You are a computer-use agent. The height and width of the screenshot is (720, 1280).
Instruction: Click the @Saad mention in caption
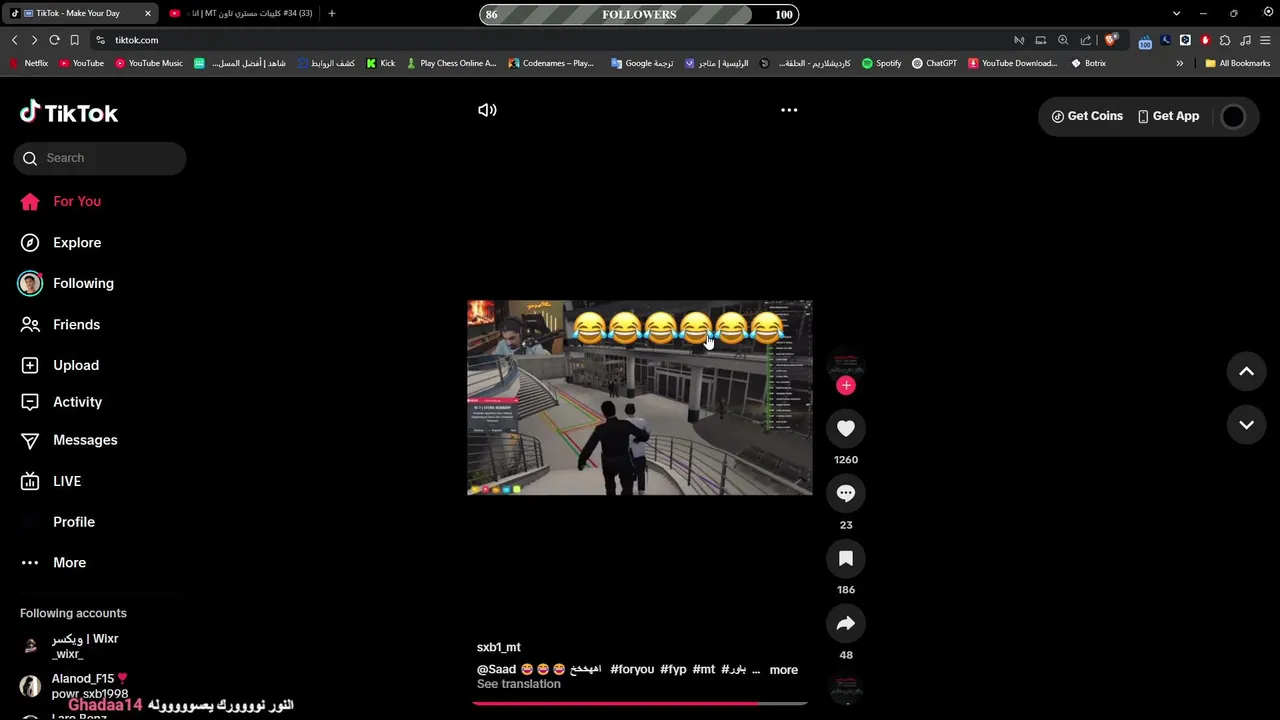[496, 669]
